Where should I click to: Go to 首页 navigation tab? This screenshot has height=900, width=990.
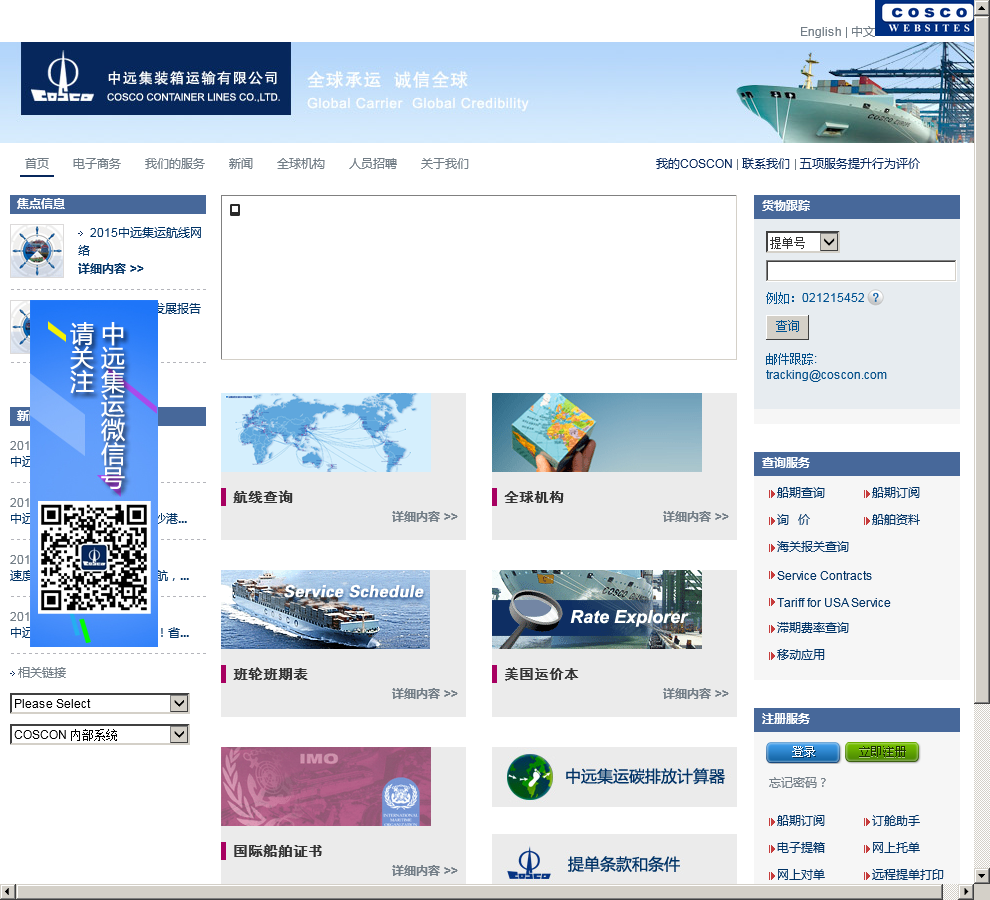[37, 164]
